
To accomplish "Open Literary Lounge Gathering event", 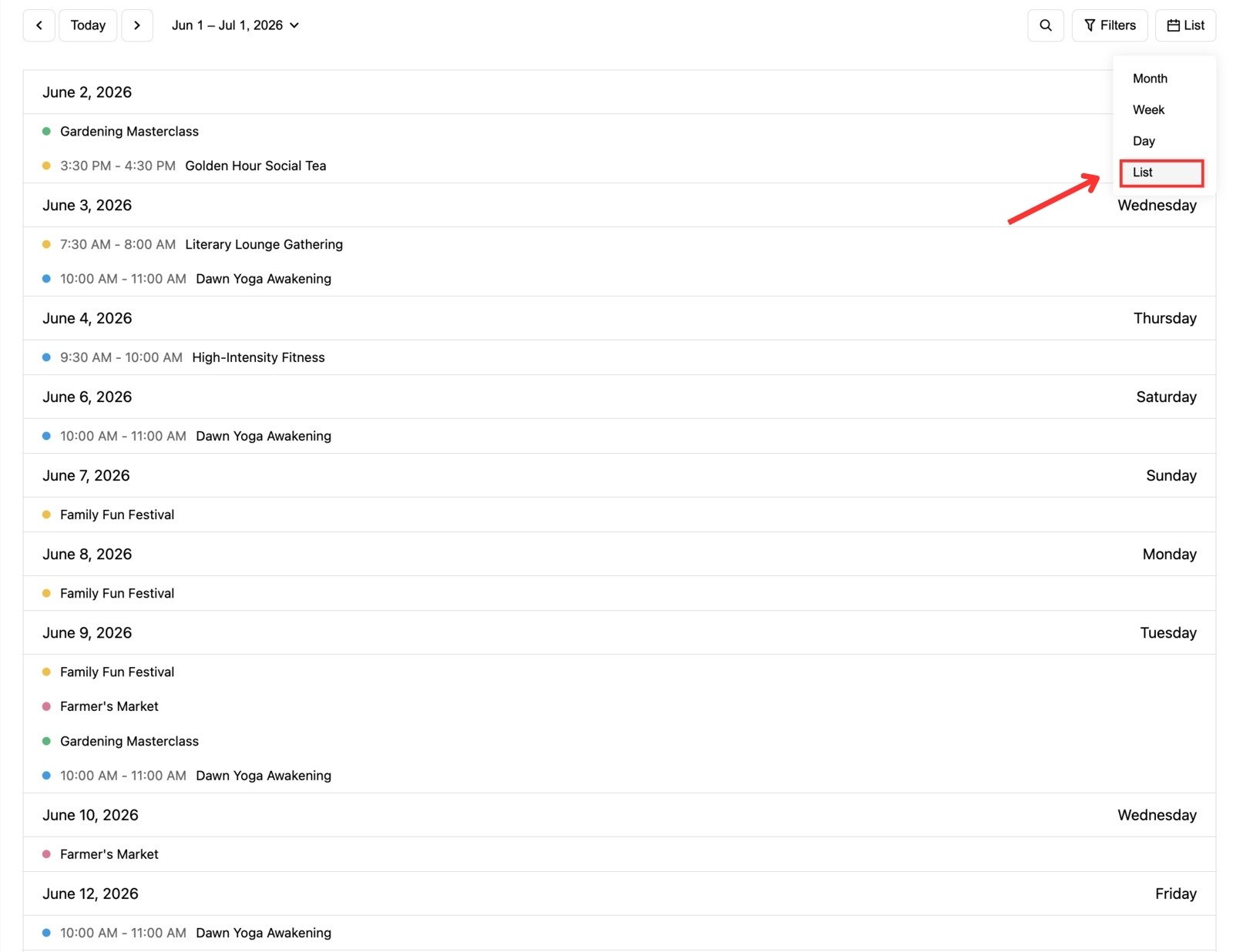I will [264, 244].
